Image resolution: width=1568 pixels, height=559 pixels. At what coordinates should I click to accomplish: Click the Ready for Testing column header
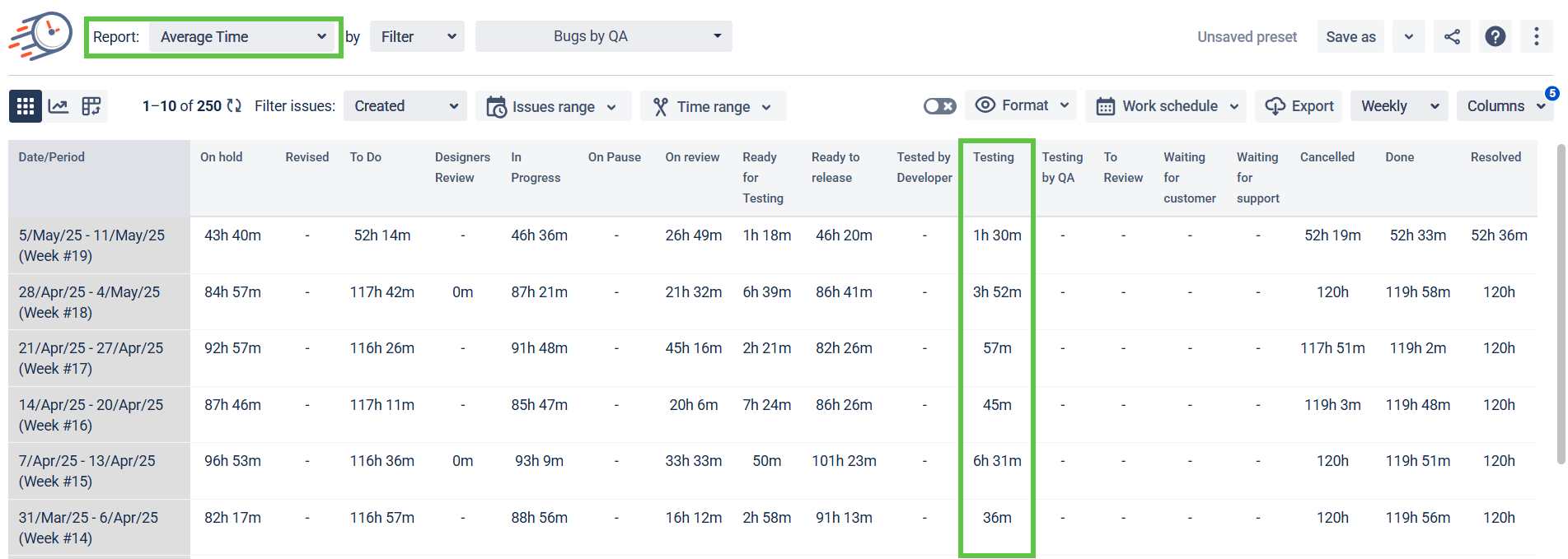point(763,178)
